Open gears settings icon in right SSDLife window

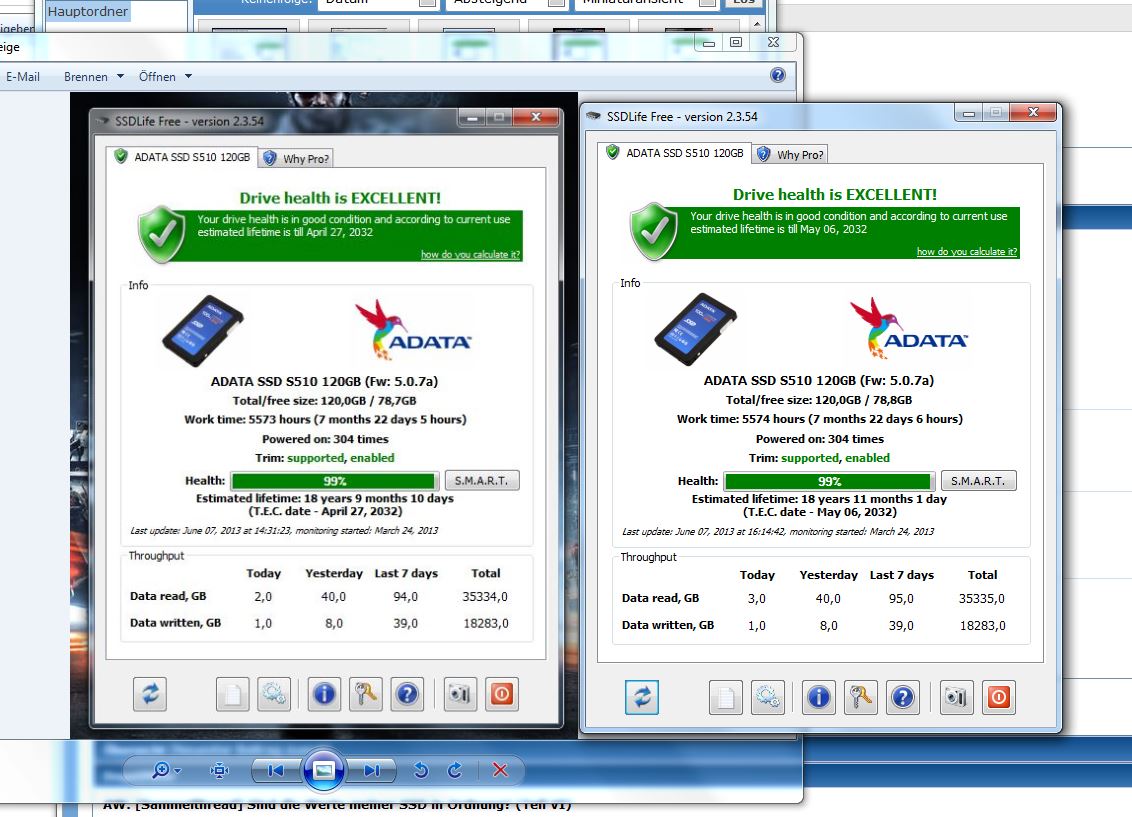(767, 697)
